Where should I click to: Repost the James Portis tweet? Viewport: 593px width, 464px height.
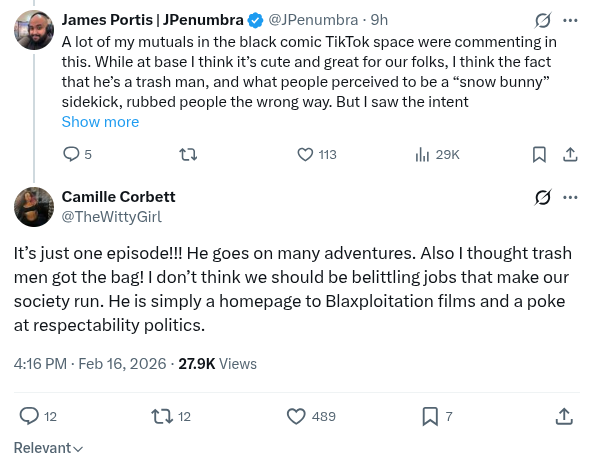tap(188, 154)
